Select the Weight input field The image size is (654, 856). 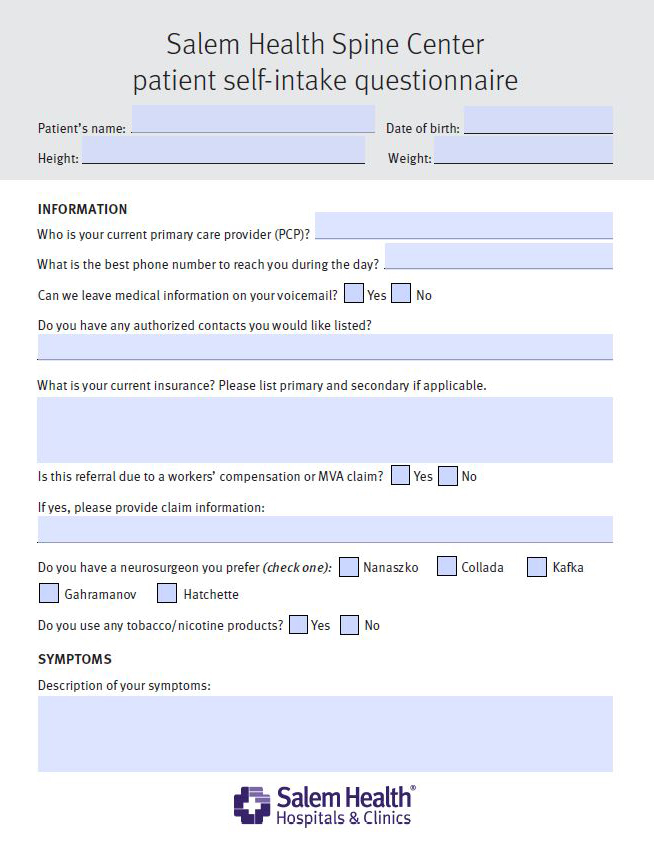coord(523,151)
